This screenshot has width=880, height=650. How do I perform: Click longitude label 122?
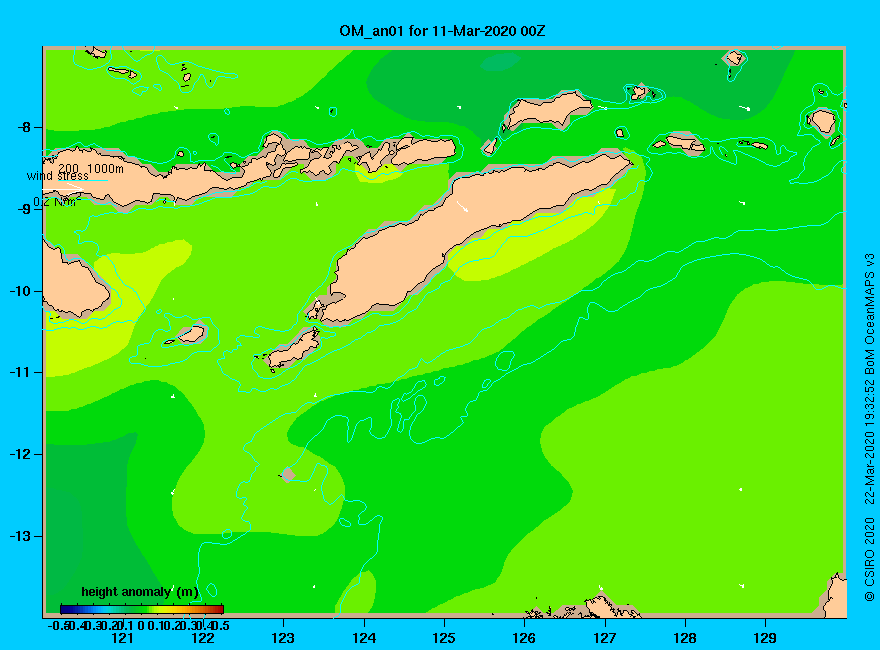(203, 638)
